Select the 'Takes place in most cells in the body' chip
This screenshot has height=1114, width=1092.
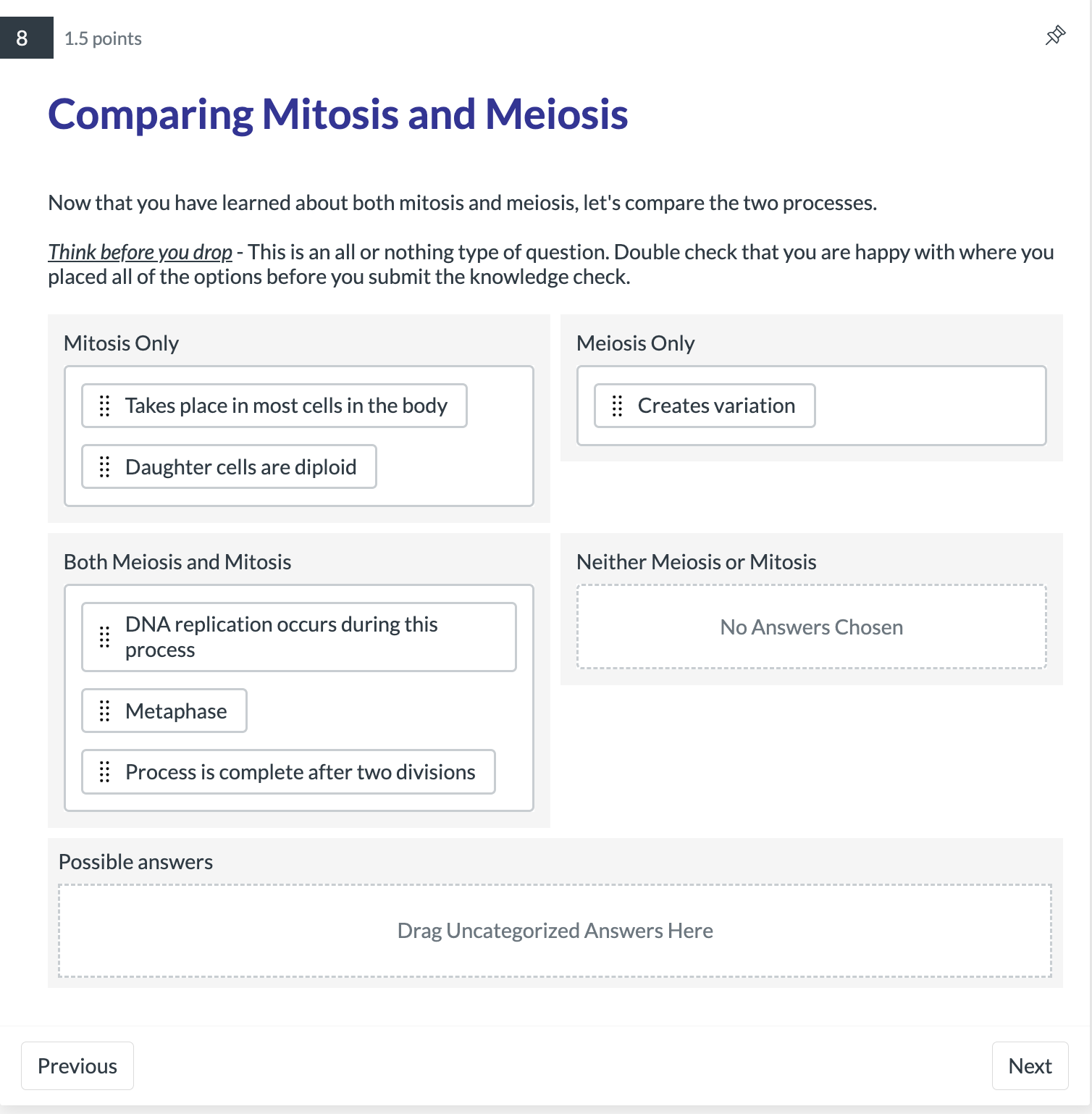(286, 406)
